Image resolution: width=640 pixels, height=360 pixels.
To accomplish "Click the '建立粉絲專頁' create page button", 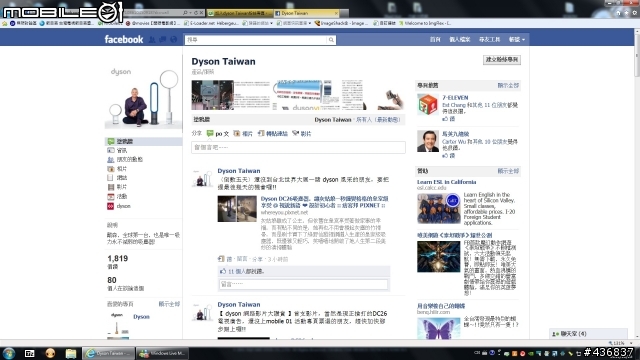I will [502, 60].
